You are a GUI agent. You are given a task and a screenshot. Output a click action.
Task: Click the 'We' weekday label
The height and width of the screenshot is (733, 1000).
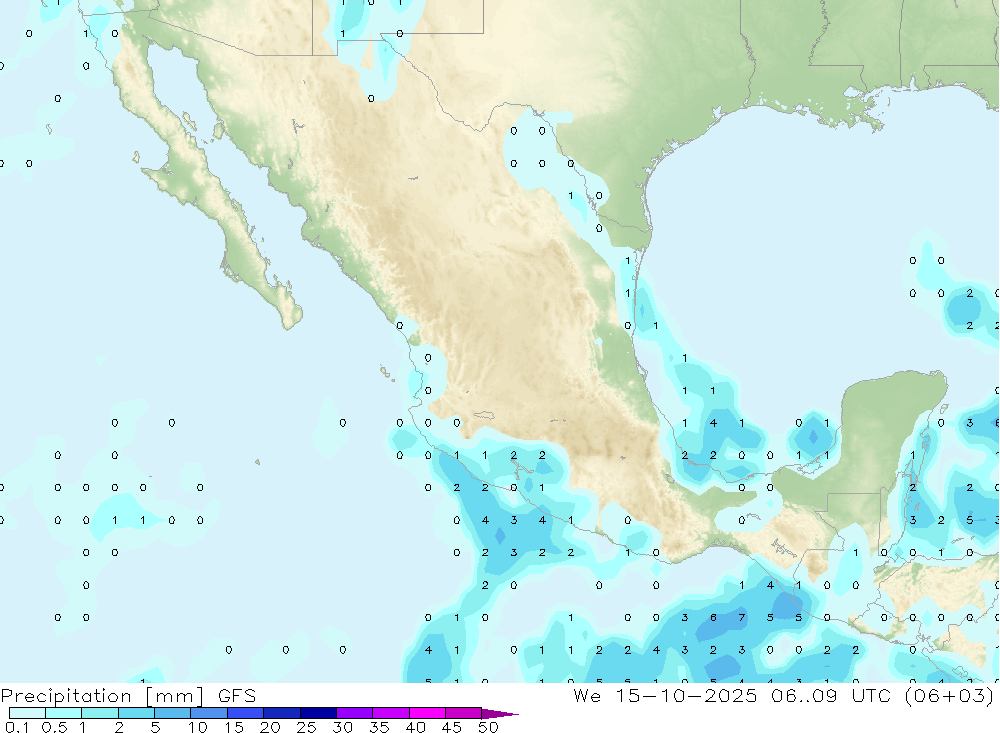click(x=587, y=695)
